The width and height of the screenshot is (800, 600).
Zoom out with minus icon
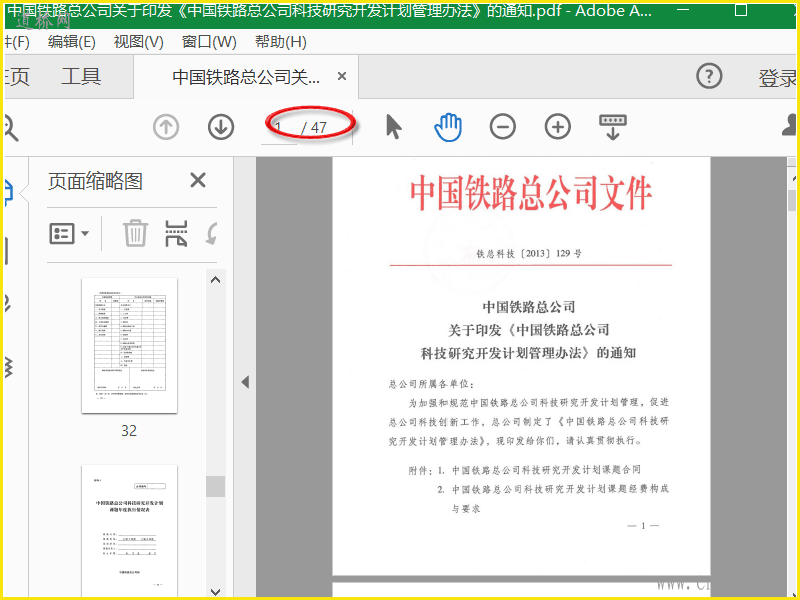pos(503,127)
